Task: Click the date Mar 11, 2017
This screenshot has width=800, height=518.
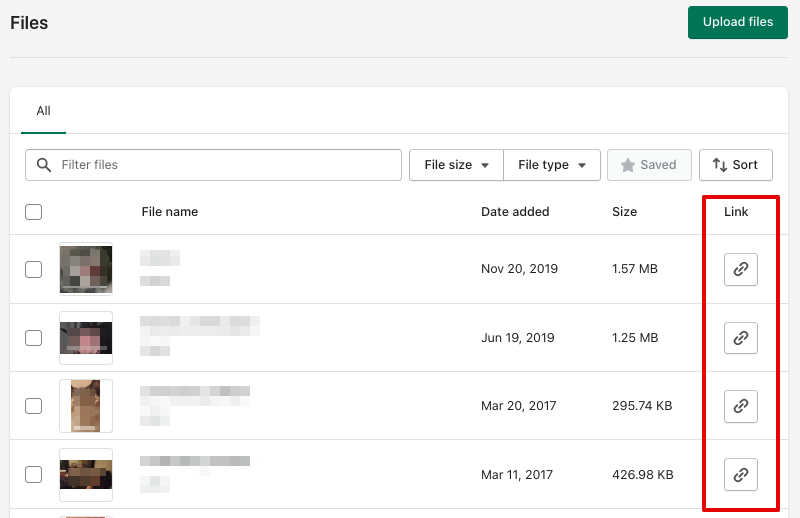Action: (517, 475)
